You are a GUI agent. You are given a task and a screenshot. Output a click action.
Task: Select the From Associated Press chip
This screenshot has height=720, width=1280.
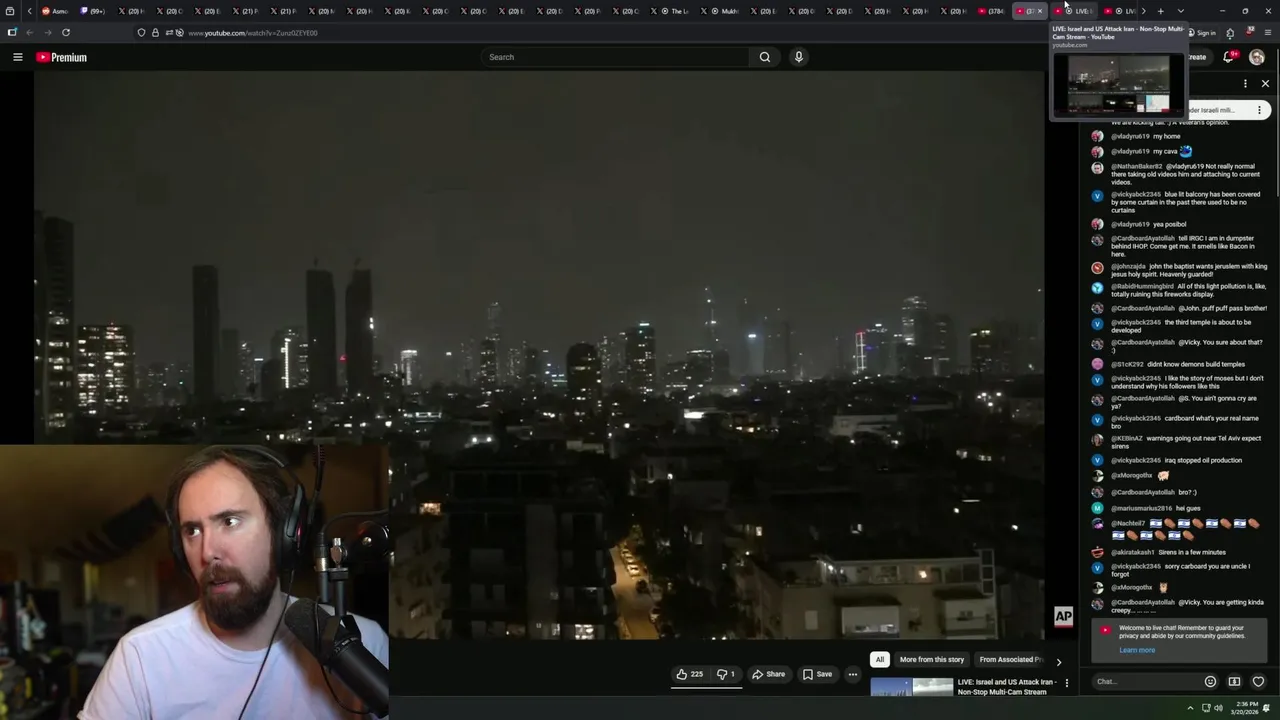coord(1010,659)
